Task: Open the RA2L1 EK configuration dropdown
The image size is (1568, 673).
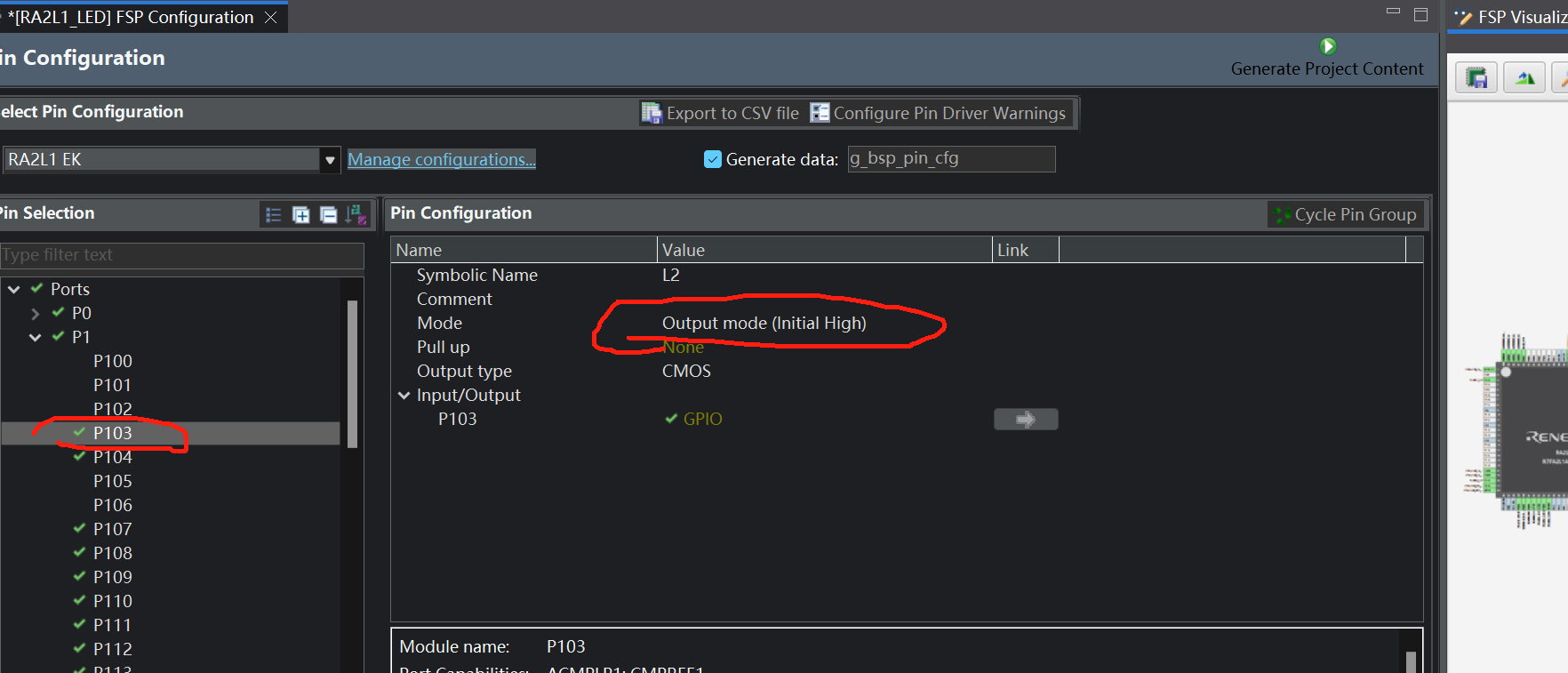Action: click(x=330, y=160)
